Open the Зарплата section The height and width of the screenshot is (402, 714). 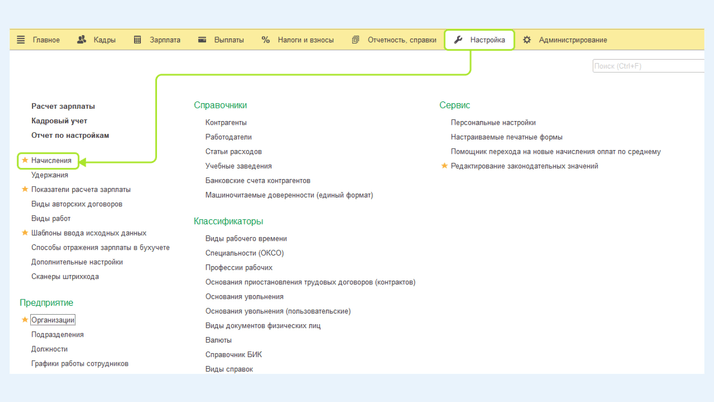click(165, 40)
